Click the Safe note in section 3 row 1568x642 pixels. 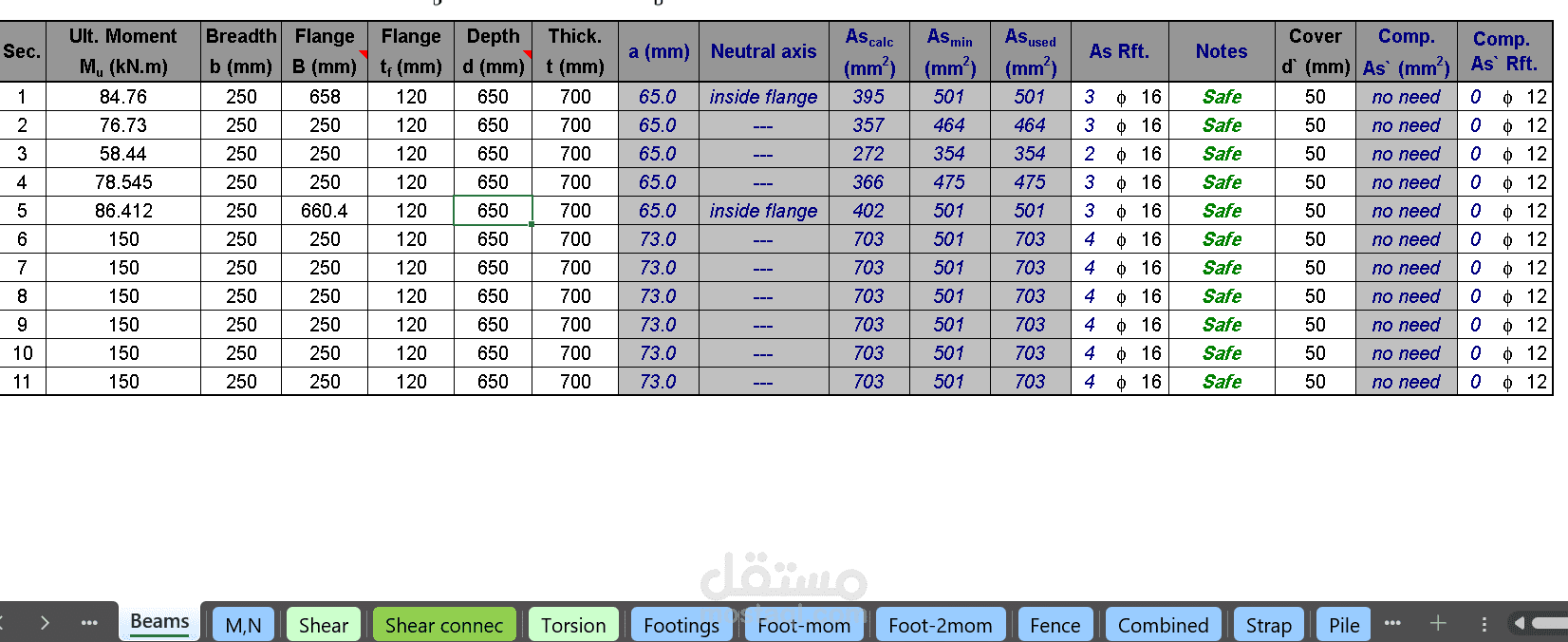click(1222, 154)
